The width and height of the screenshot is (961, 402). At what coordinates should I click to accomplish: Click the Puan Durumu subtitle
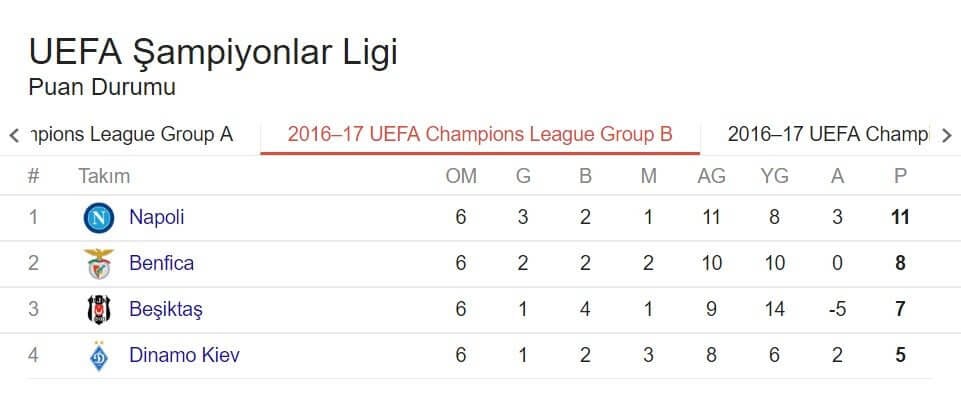point(102,87)
